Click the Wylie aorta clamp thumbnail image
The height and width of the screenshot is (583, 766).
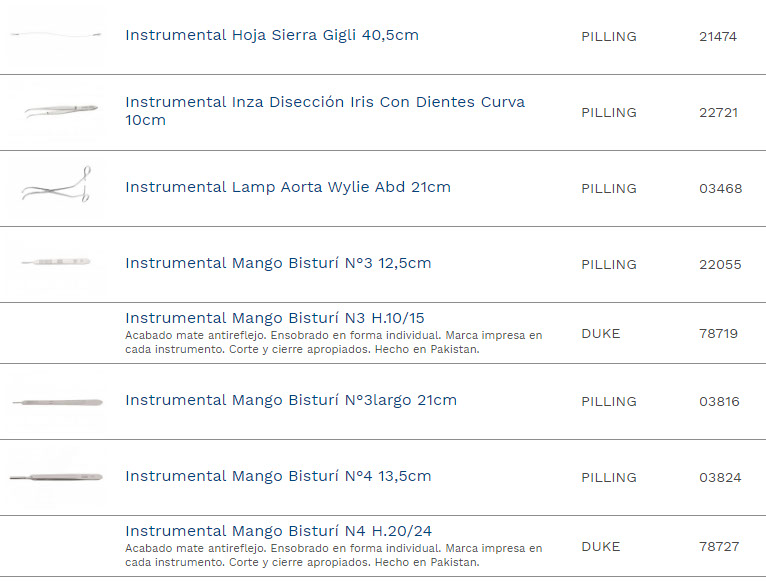pos(57,187)
